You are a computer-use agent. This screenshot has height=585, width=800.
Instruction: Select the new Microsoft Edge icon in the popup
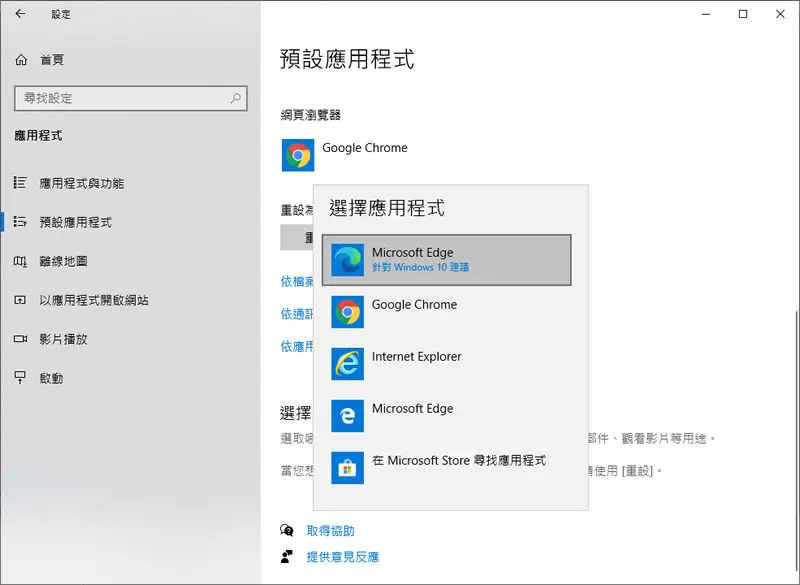tap(347, 260)
